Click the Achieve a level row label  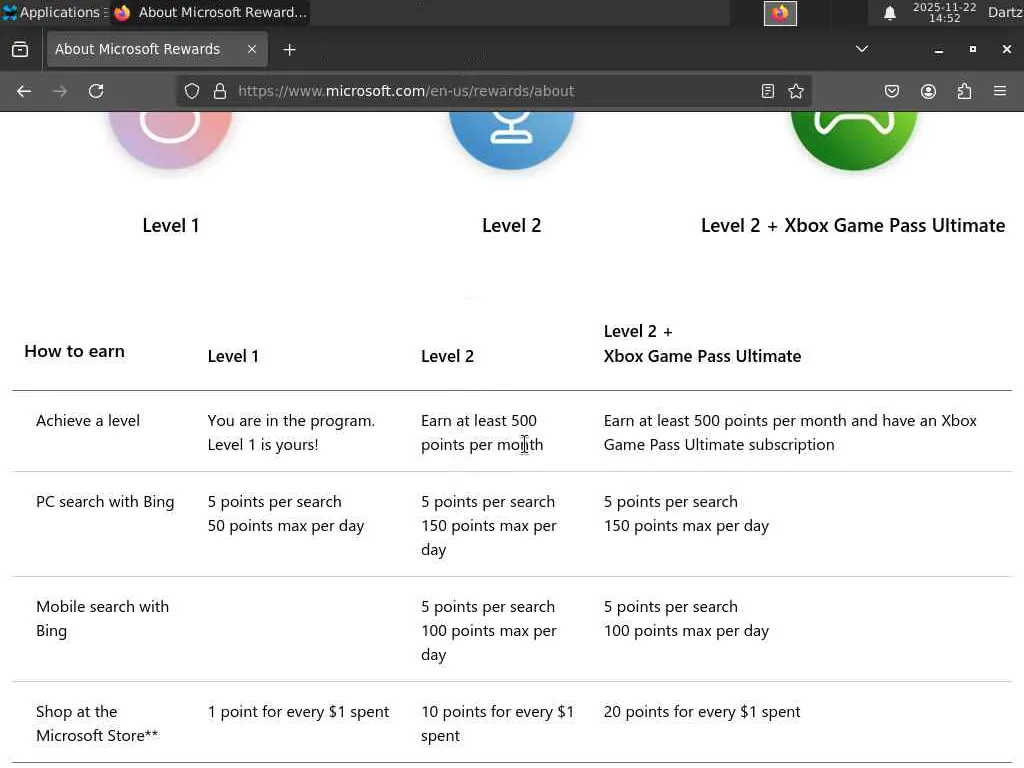coord(88,421)
